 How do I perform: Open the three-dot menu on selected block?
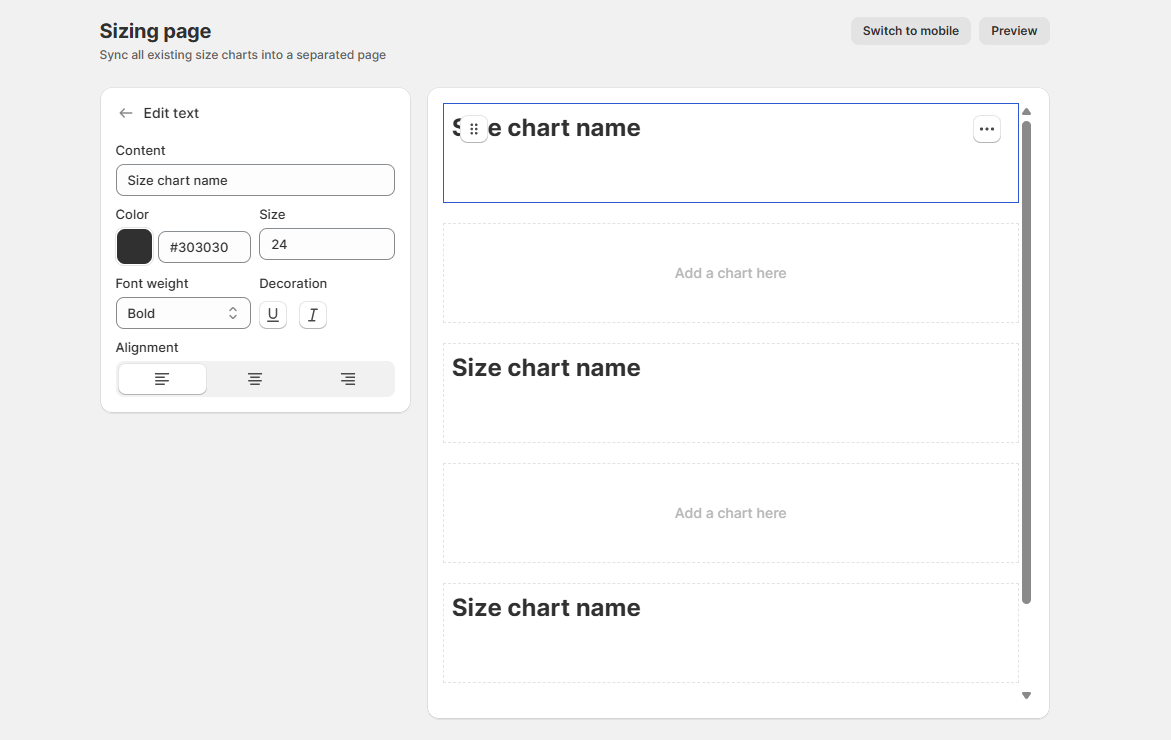coord(986,129)
